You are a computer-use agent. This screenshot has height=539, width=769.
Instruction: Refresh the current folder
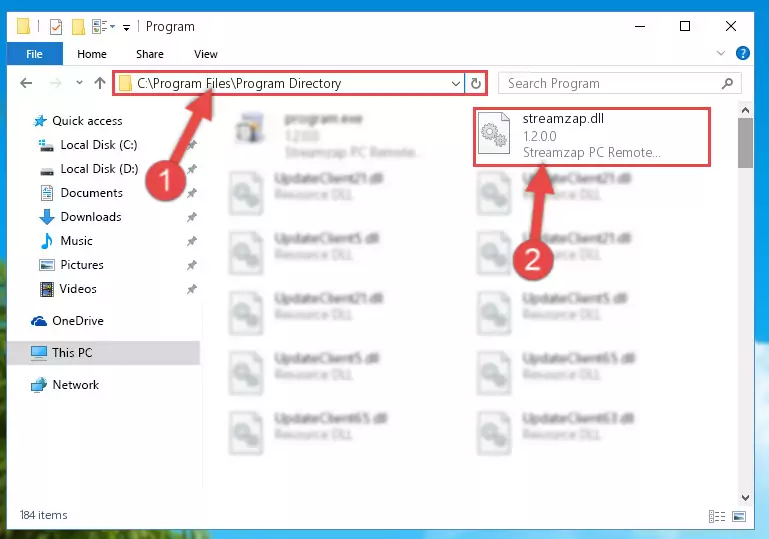pos(476,83)
